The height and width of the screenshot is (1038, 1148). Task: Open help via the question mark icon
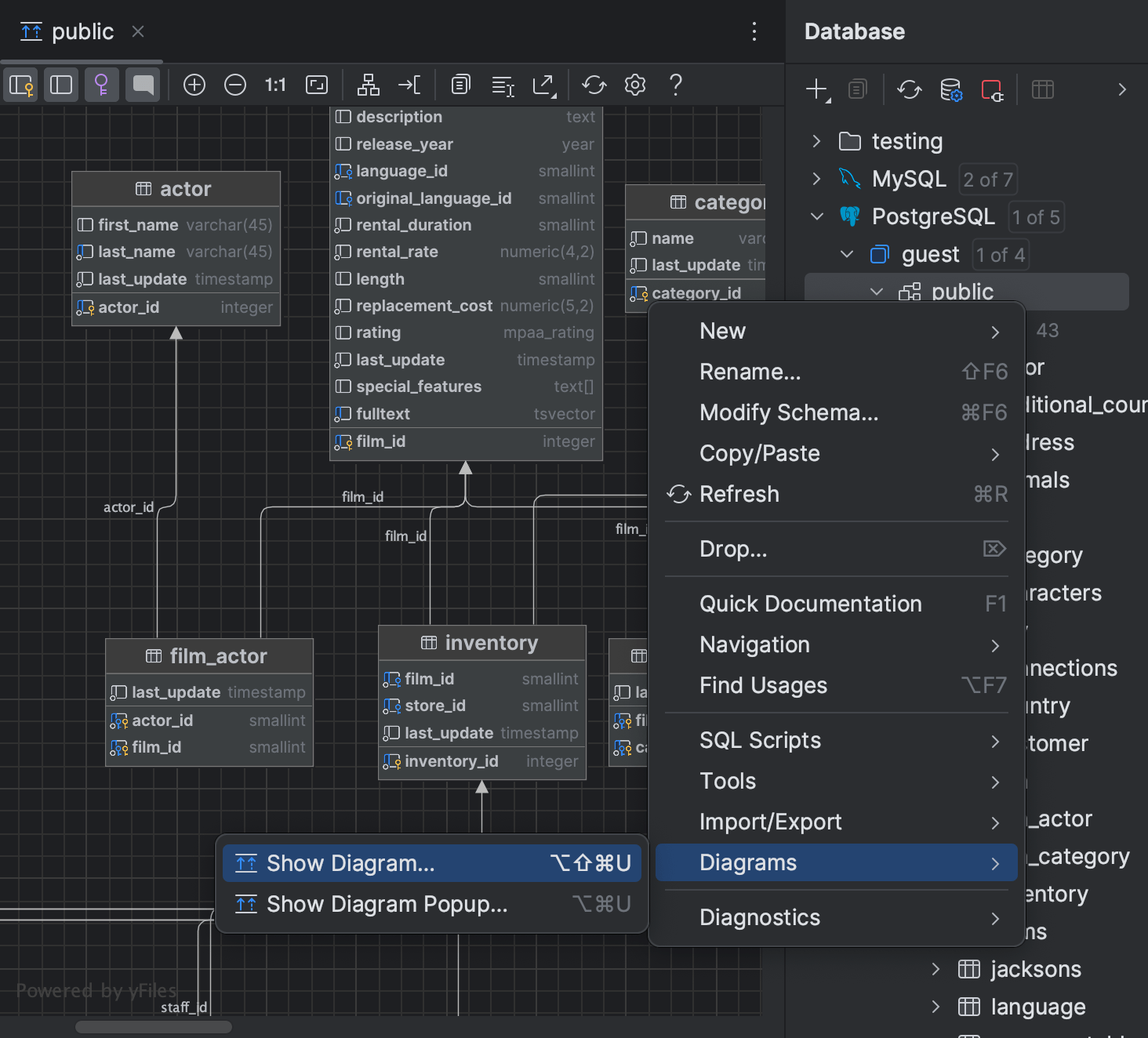(x=675, y=85)
